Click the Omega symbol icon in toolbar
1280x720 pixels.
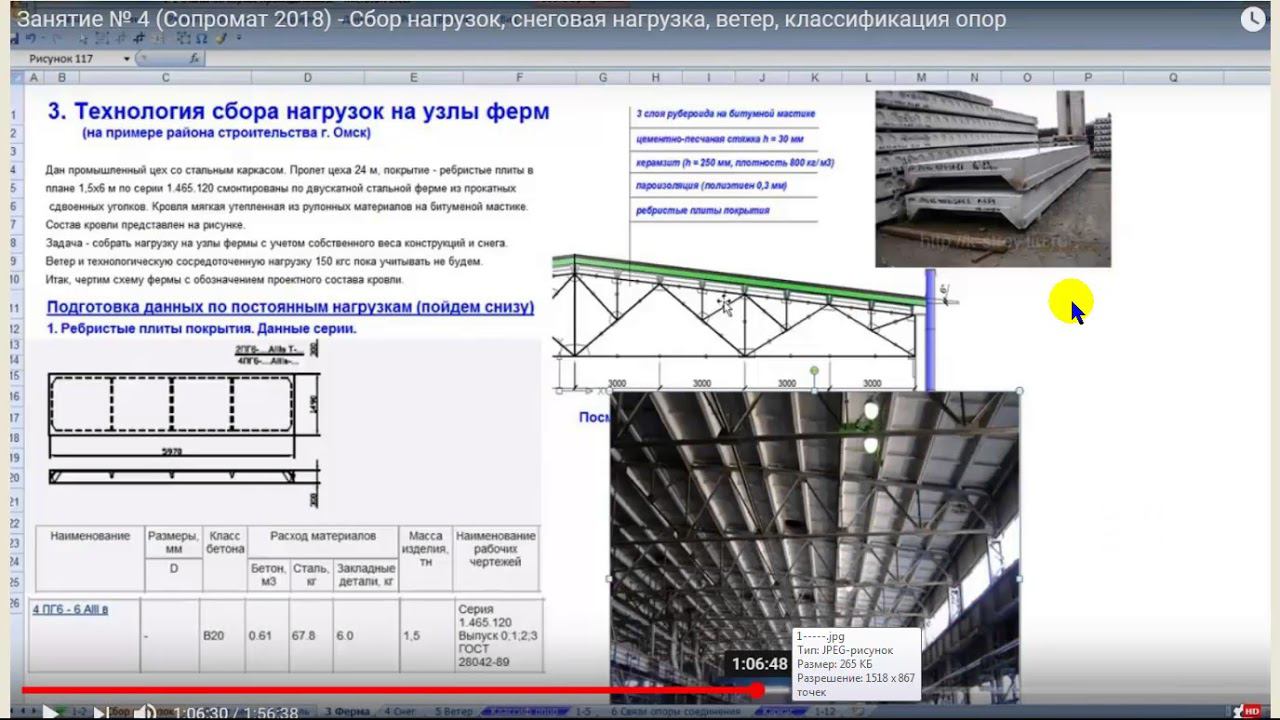pos(202,39)
